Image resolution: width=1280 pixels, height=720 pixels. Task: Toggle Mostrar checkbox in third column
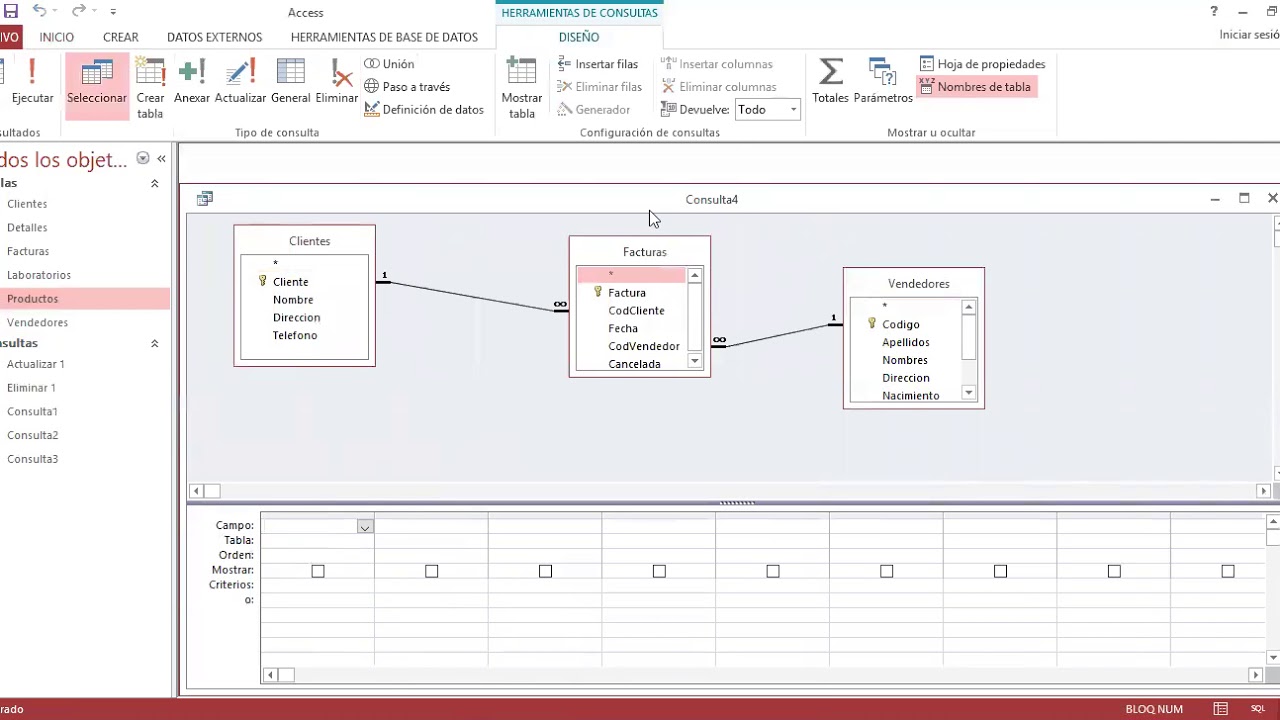point(545,571)
